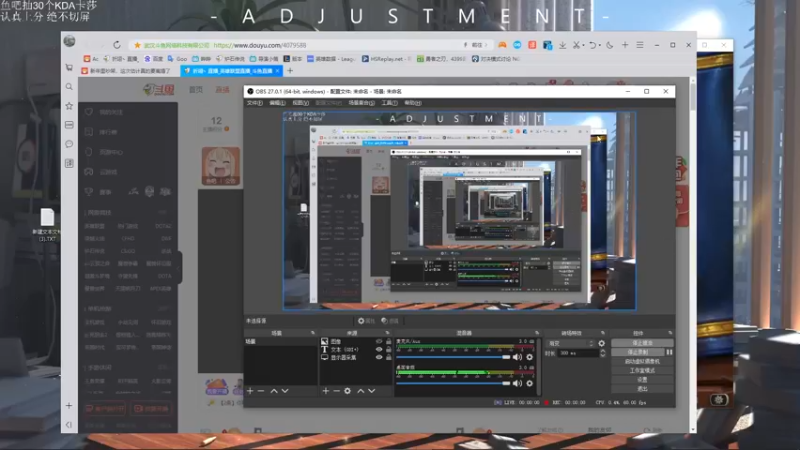Open the browser downloads icon
The width and height of the screenshot is (800, 450).
pyautogui.click(x=562, y=45)
